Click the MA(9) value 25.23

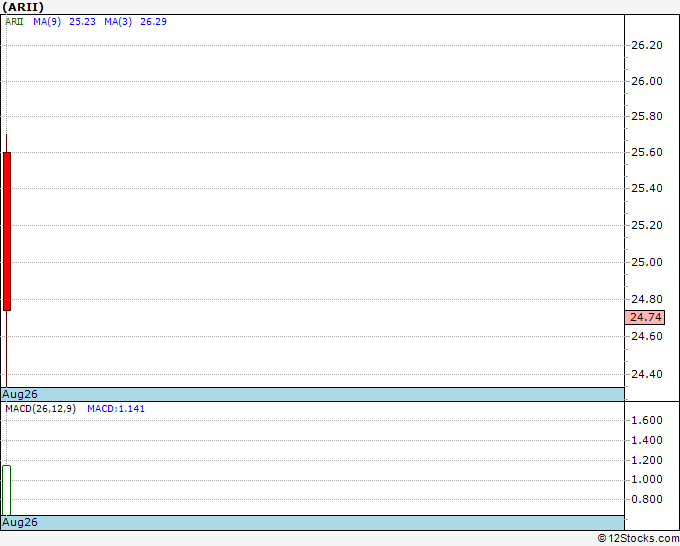[x=82, y=22]
